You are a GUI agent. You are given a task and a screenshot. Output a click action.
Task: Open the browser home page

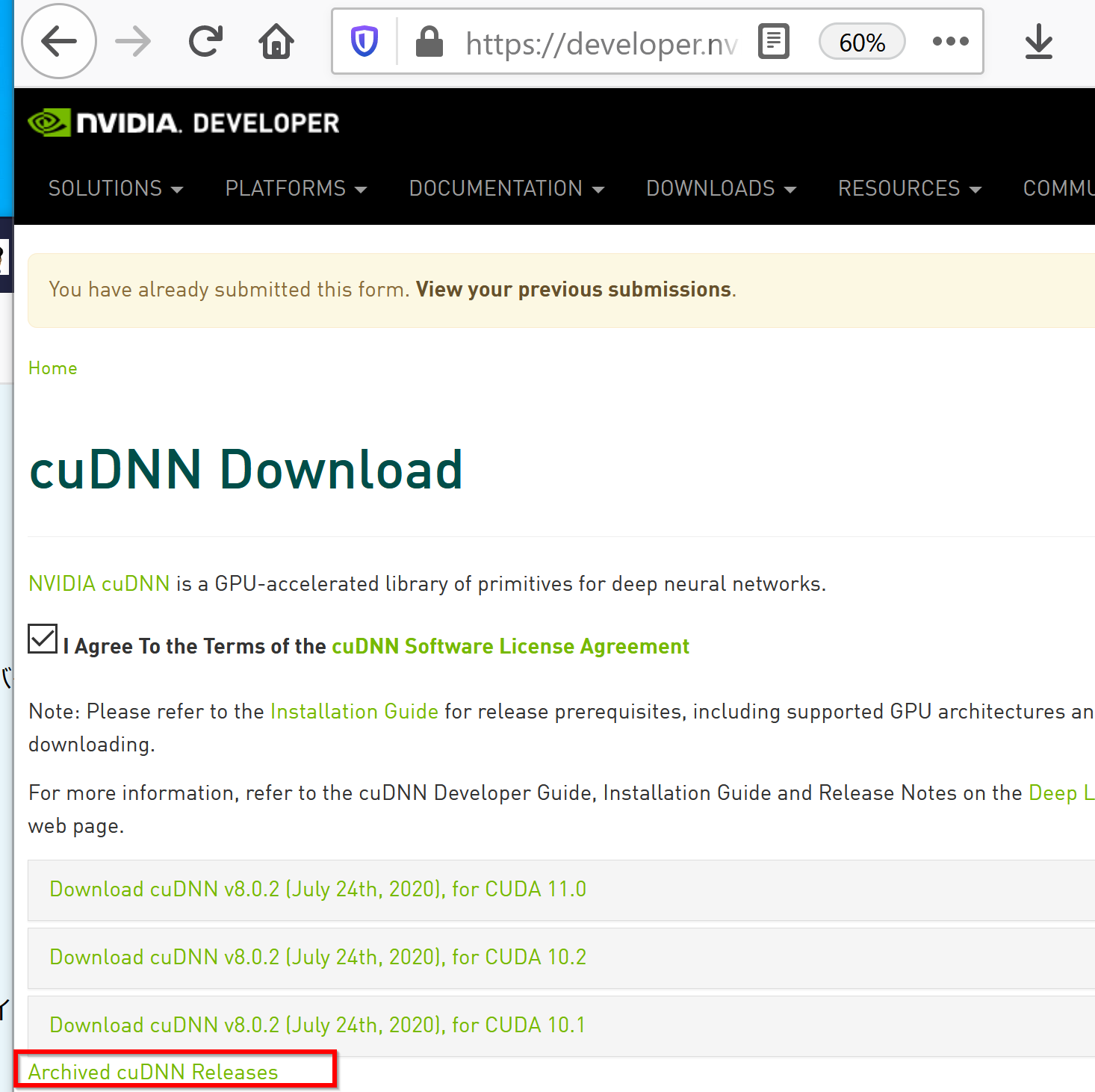[x=276, y=41]
